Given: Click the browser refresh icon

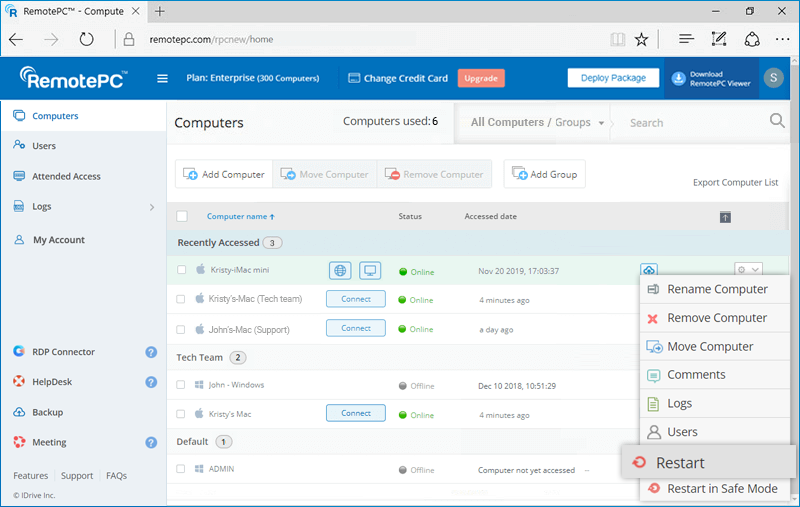Looking at the screenshot, I should pos(86,39).
